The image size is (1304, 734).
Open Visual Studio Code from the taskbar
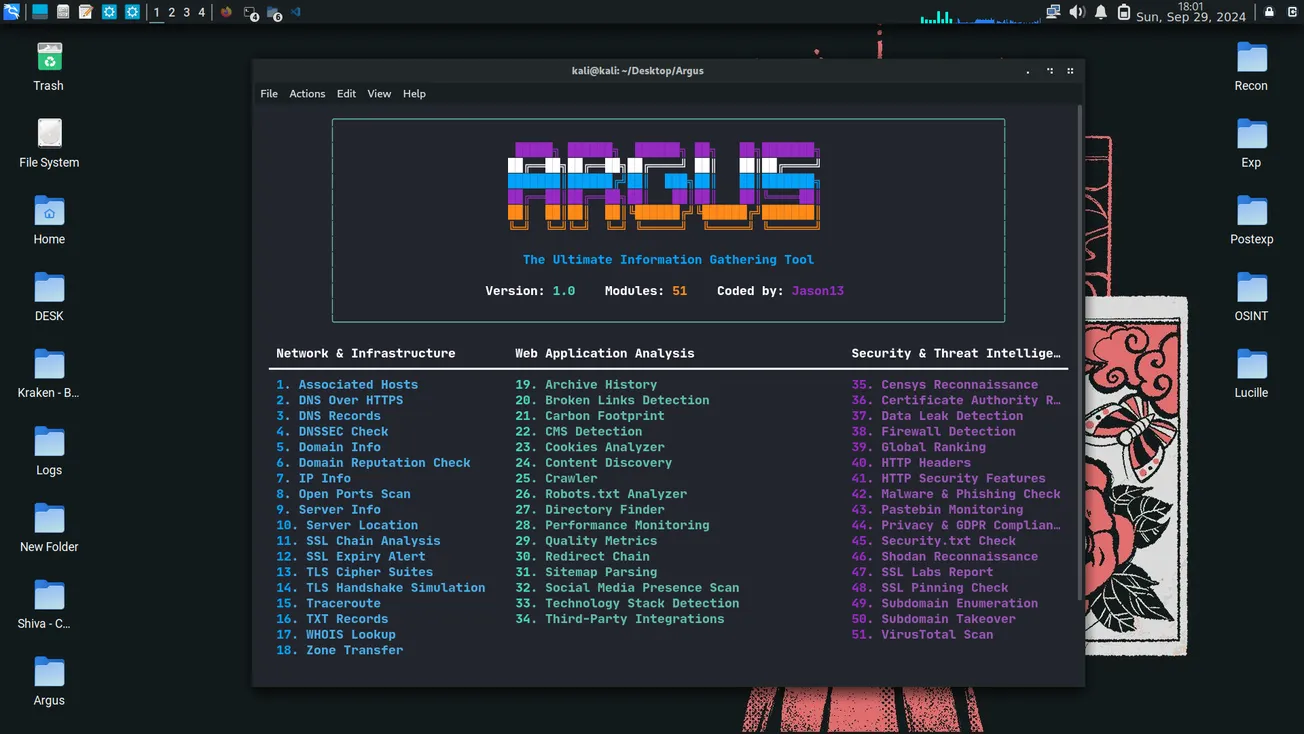pos(295,13)
